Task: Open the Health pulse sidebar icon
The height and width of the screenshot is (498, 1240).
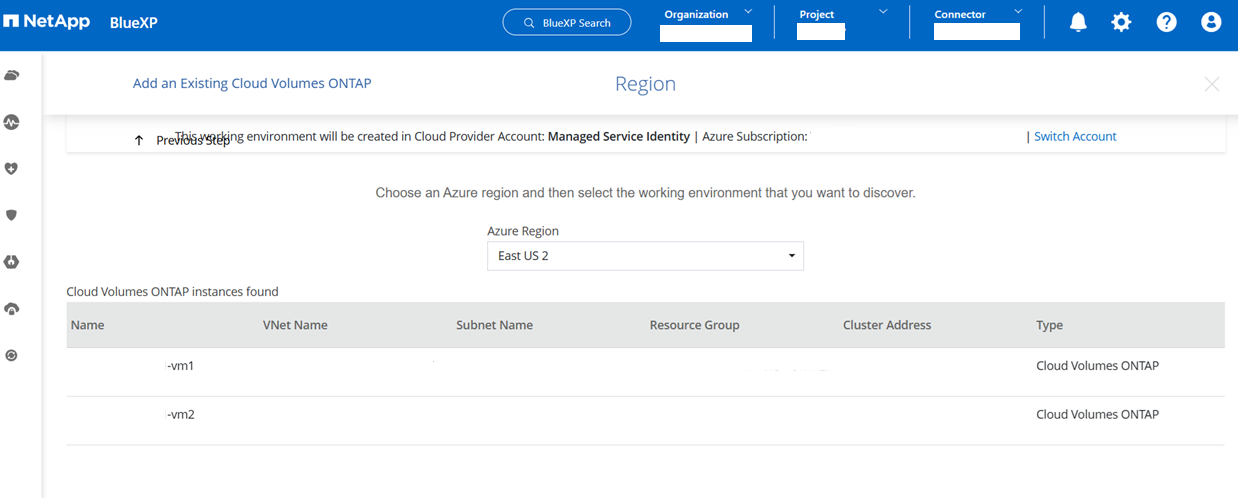Action: click(x=12, y=122)
